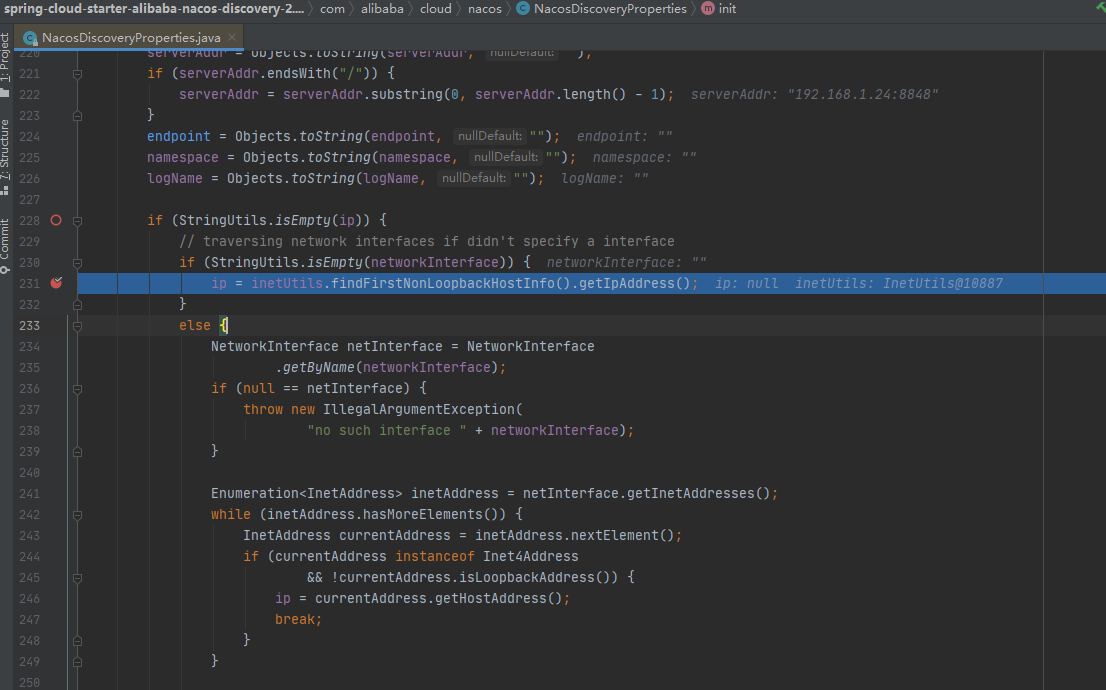The width and height of the screenshot is (1106, 690).
Task: Navigate to the cloud breadcrumb item
Action: [x=435, y=9]
